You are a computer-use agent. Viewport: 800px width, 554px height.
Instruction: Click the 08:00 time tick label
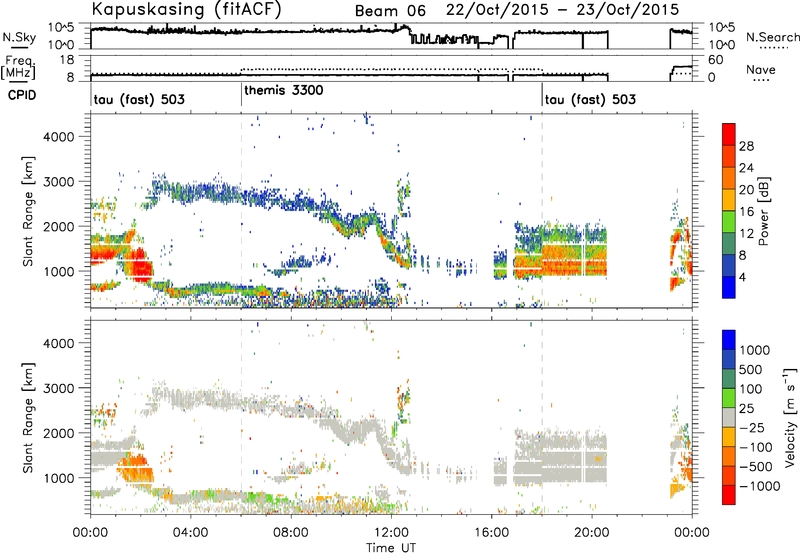(290, 533)
